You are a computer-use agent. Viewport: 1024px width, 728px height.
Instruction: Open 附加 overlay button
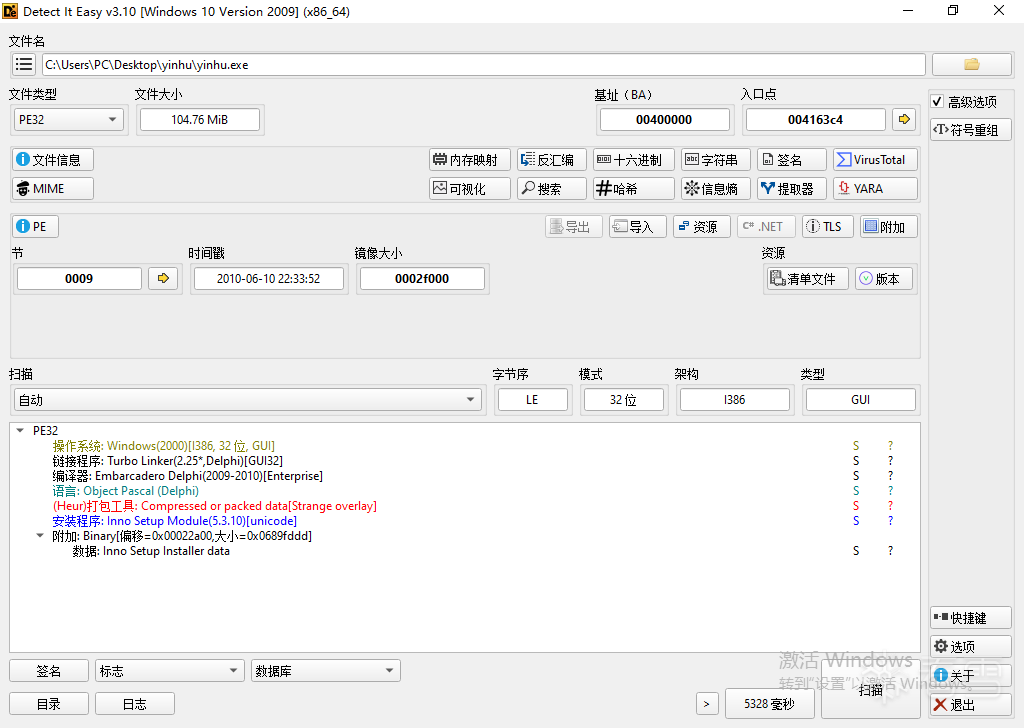point(889,227)
